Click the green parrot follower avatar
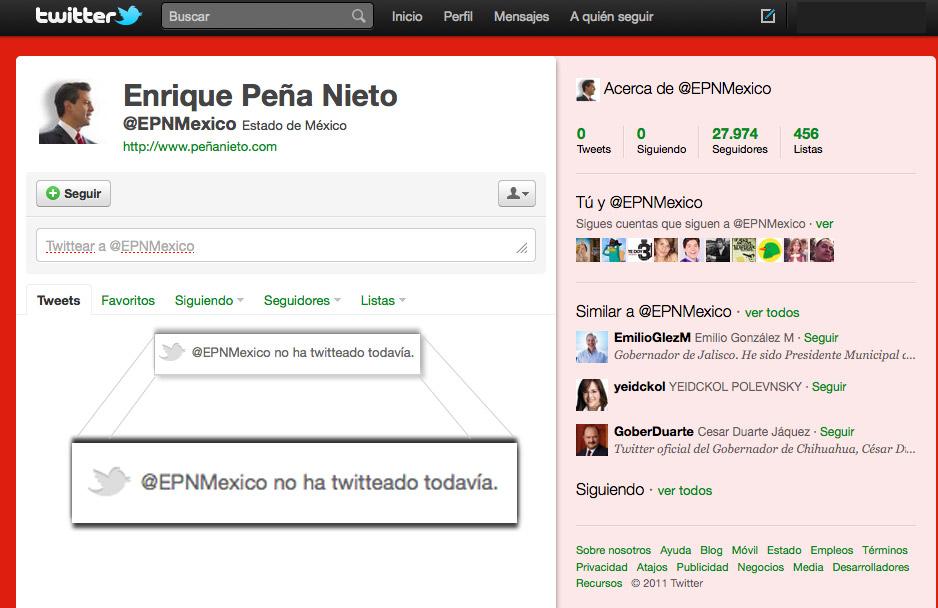The width and height of the screenshot is (938, 608). click(x=770, y=250)
